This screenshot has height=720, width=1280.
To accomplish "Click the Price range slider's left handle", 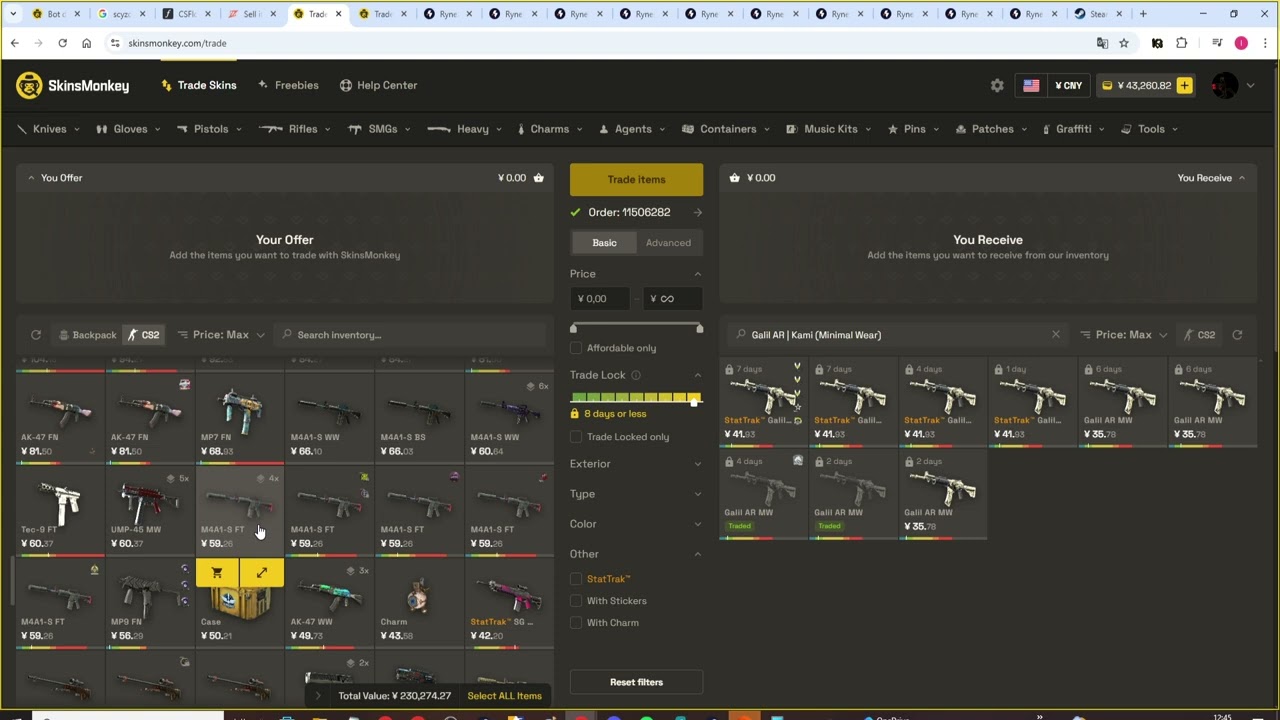I will (x=573, y=328).
